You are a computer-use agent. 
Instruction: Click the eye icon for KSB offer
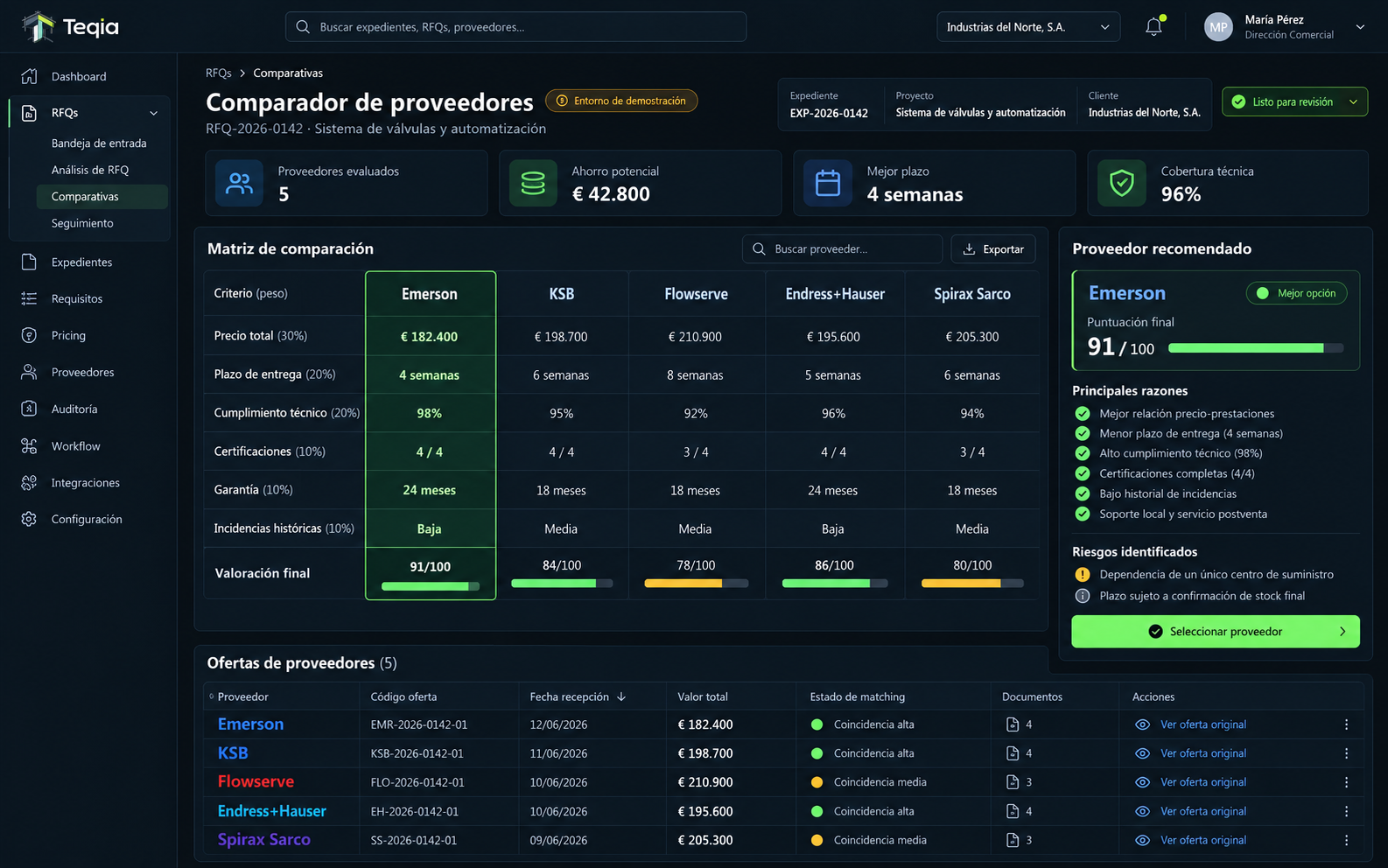[1142, 753]
